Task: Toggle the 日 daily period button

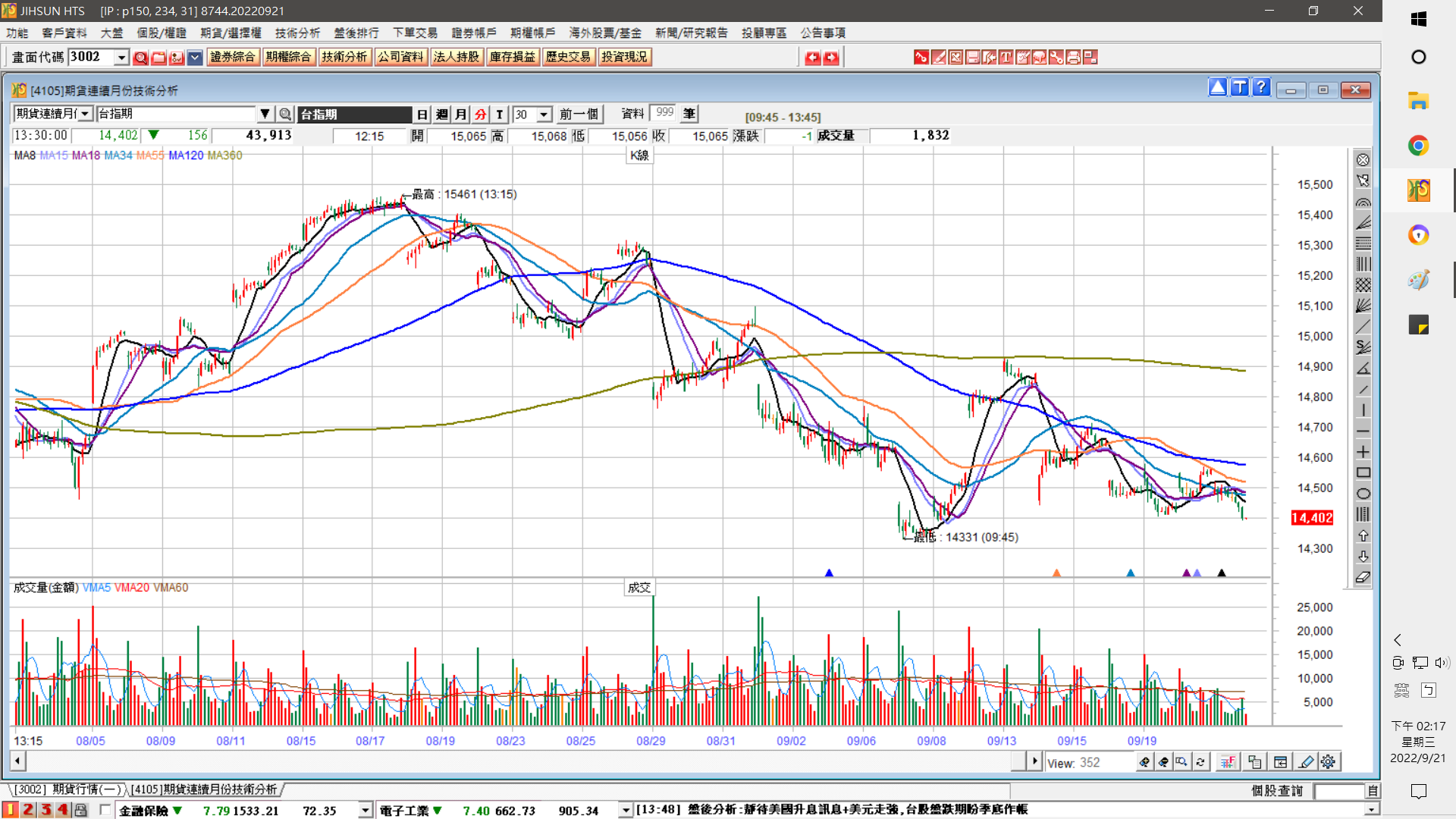Action: (x=422, y=115)
